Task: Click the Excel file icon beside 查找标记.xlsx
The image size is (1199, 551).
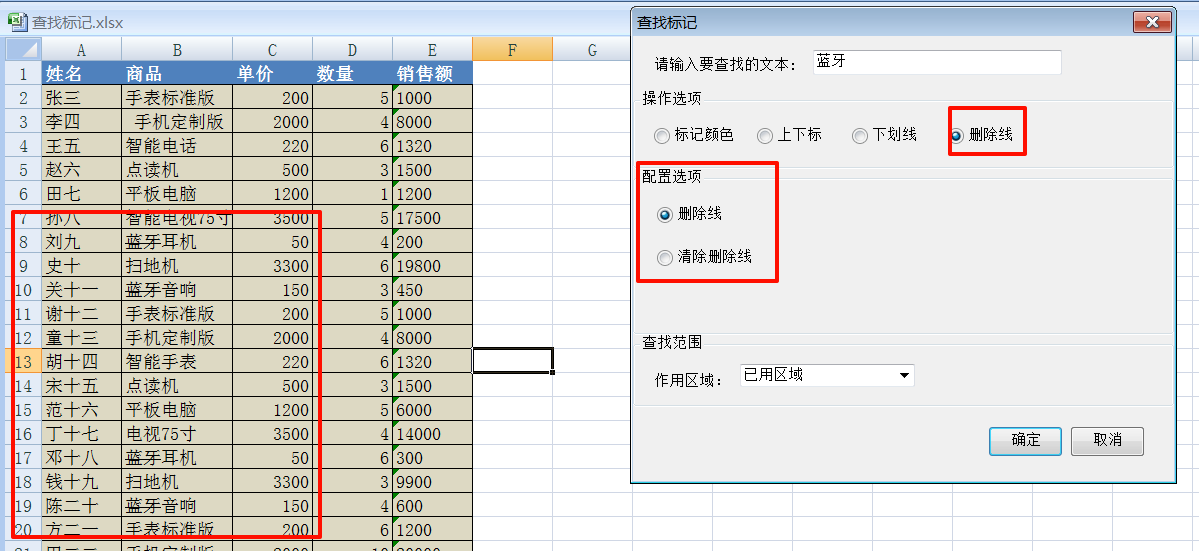Action: coord(18,22)
